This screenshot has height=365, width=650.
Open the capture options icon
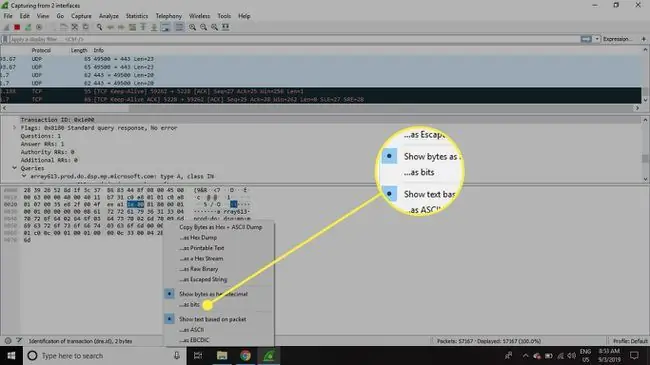pyautogui.click(x=39, y=27)
